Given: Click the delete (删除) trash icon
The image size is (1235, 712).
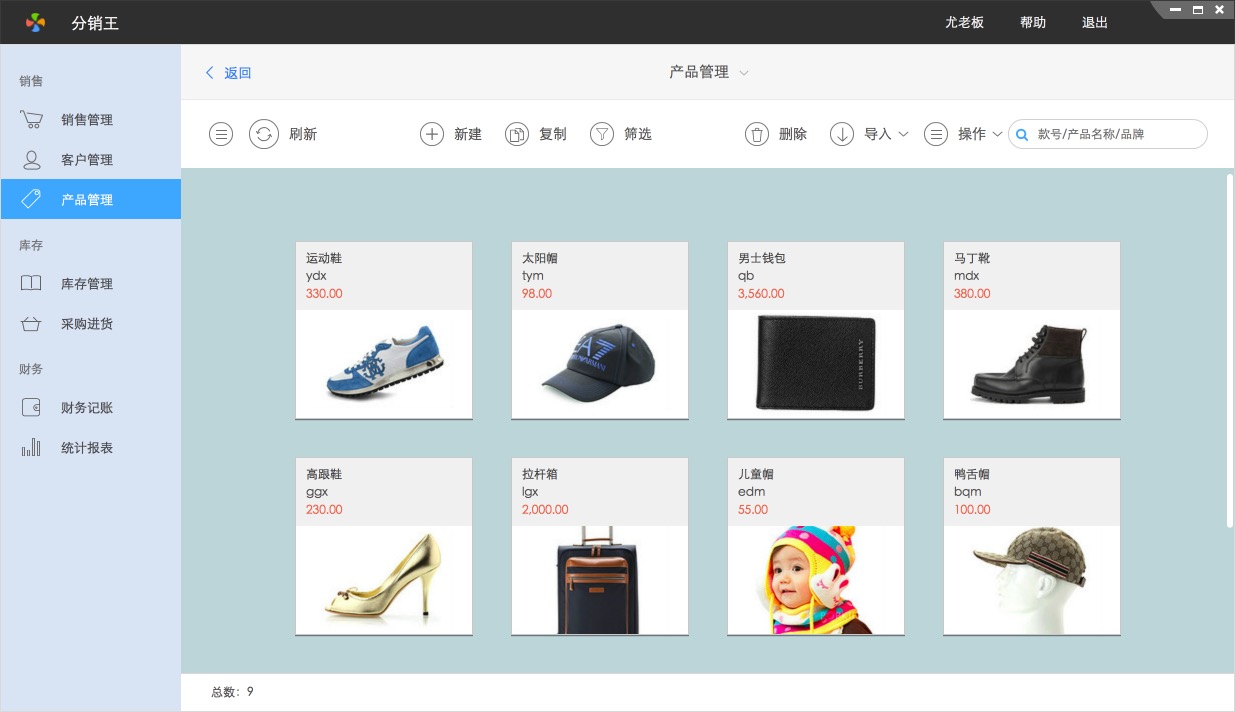Looking at the screenshot, I should pos(757,134).
